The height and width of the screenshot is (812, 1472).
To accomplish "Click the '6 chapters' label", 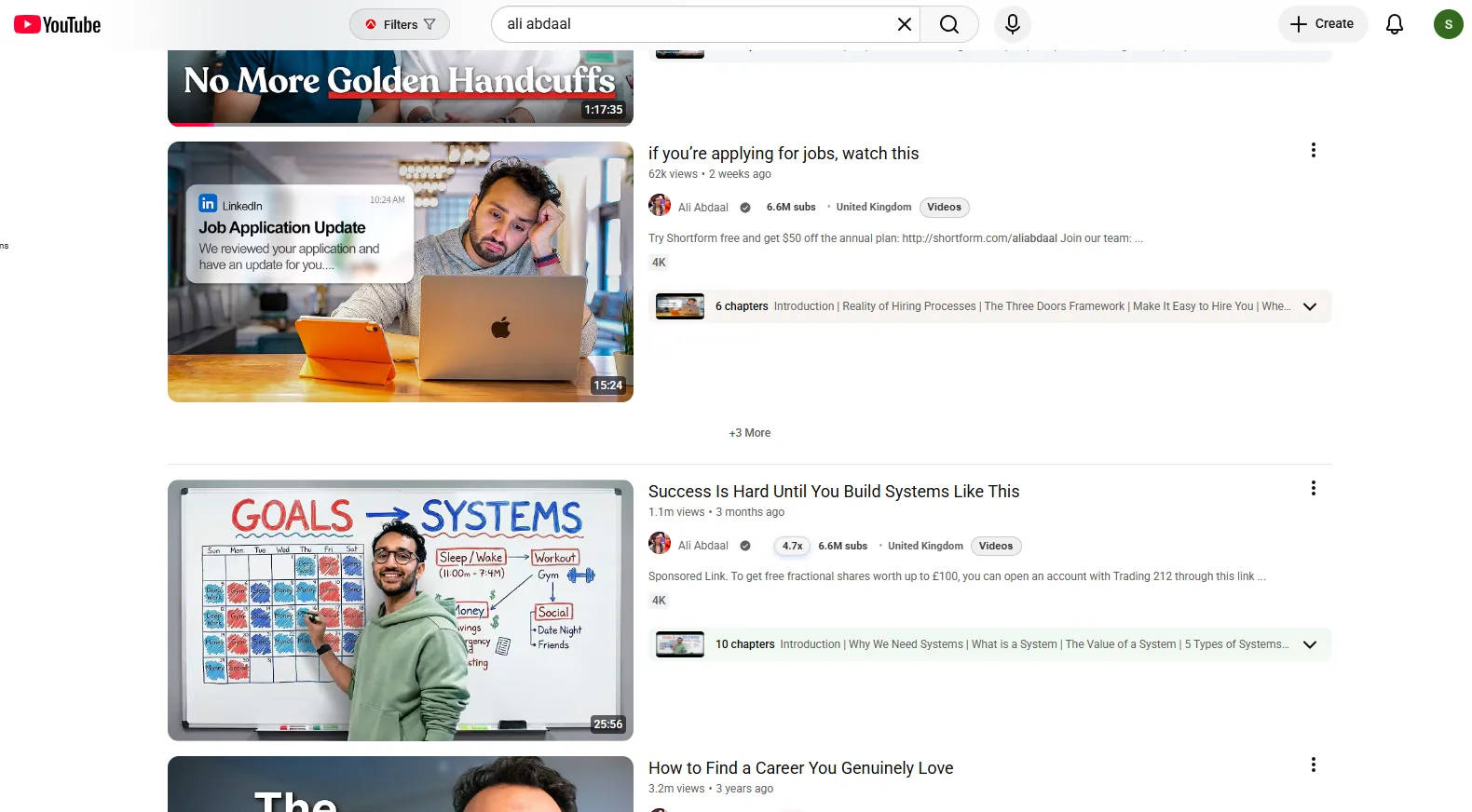I will [742, 306].
